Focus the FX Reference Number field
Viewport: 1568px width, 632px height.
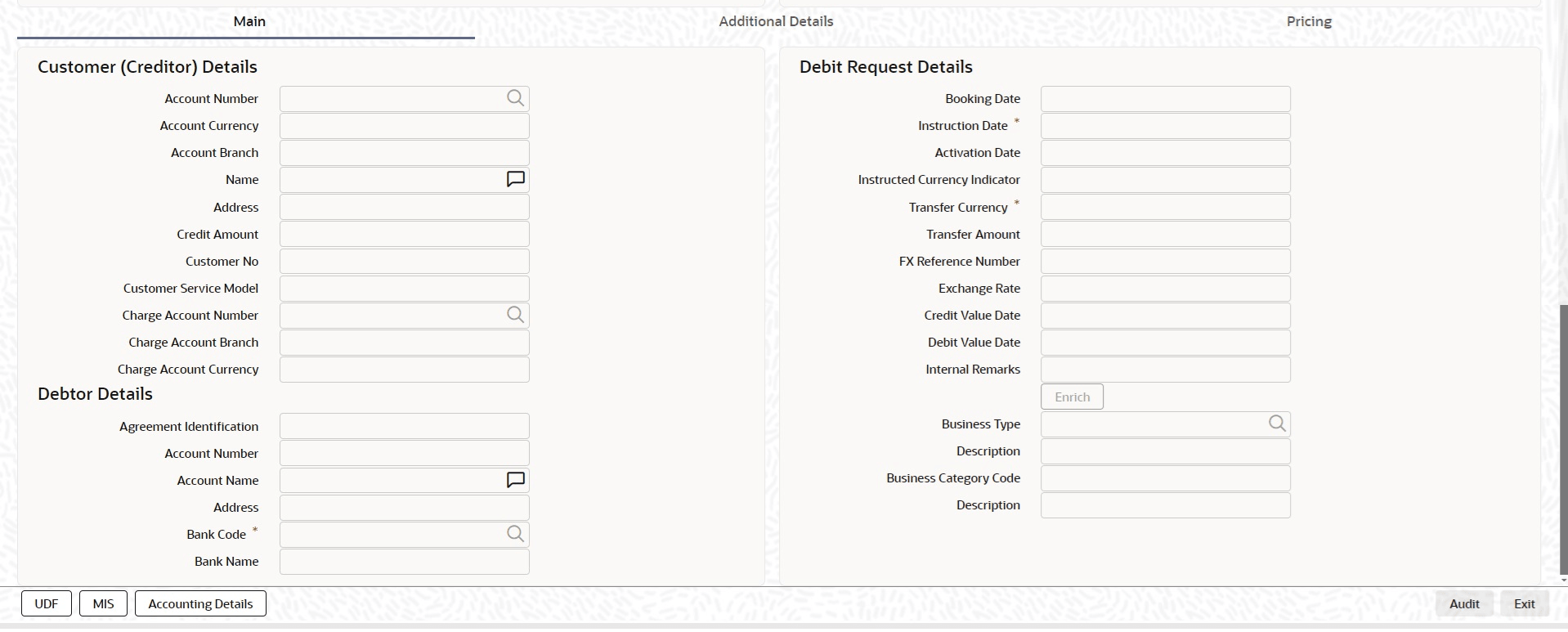click(x=1166, y=261)
